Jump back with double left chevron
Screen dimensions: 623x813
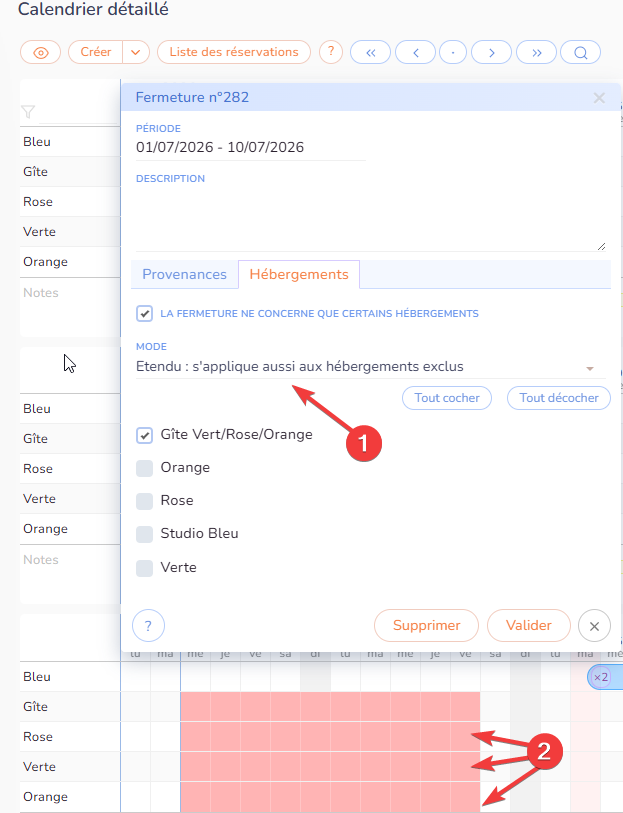coord(370,53)
